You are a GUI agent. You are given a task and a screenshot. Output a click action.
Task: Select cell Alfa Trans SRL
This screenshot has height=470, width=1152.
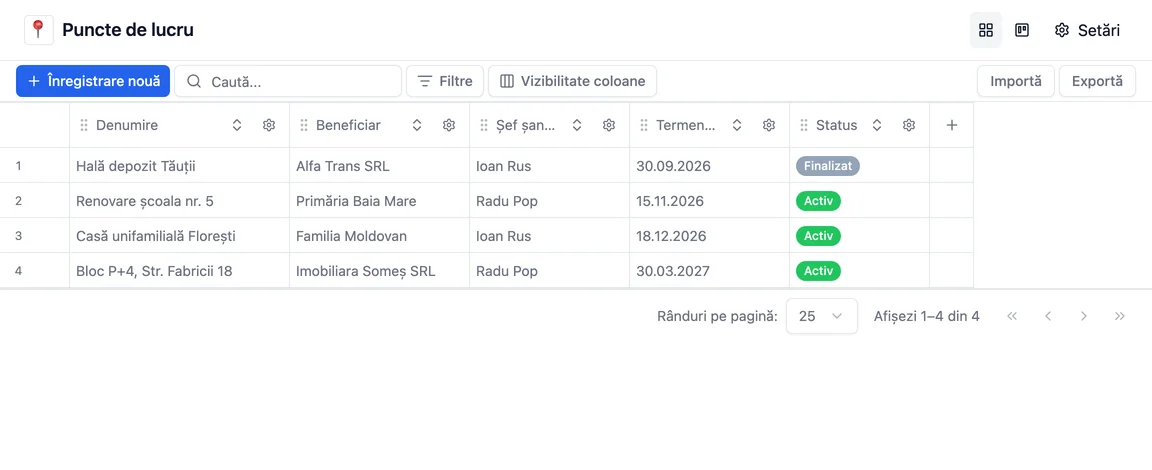[379, 166]
